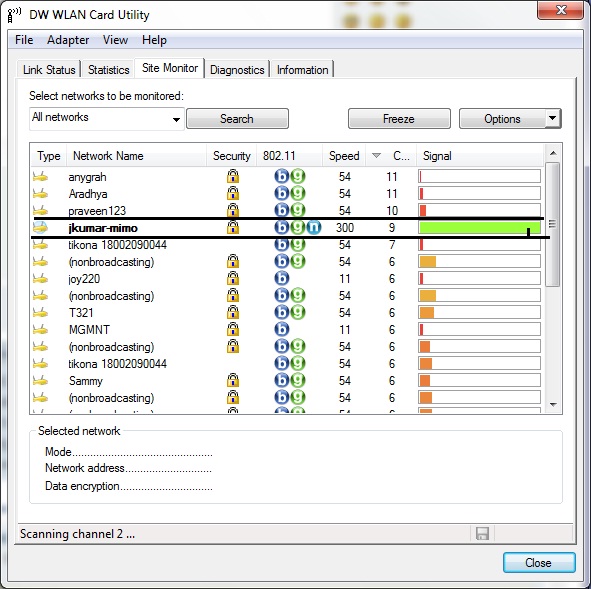The image size is (591, 589).
Task: Click the access point icon for joy220
Action: pyautogui.click(x=40, y=278)
